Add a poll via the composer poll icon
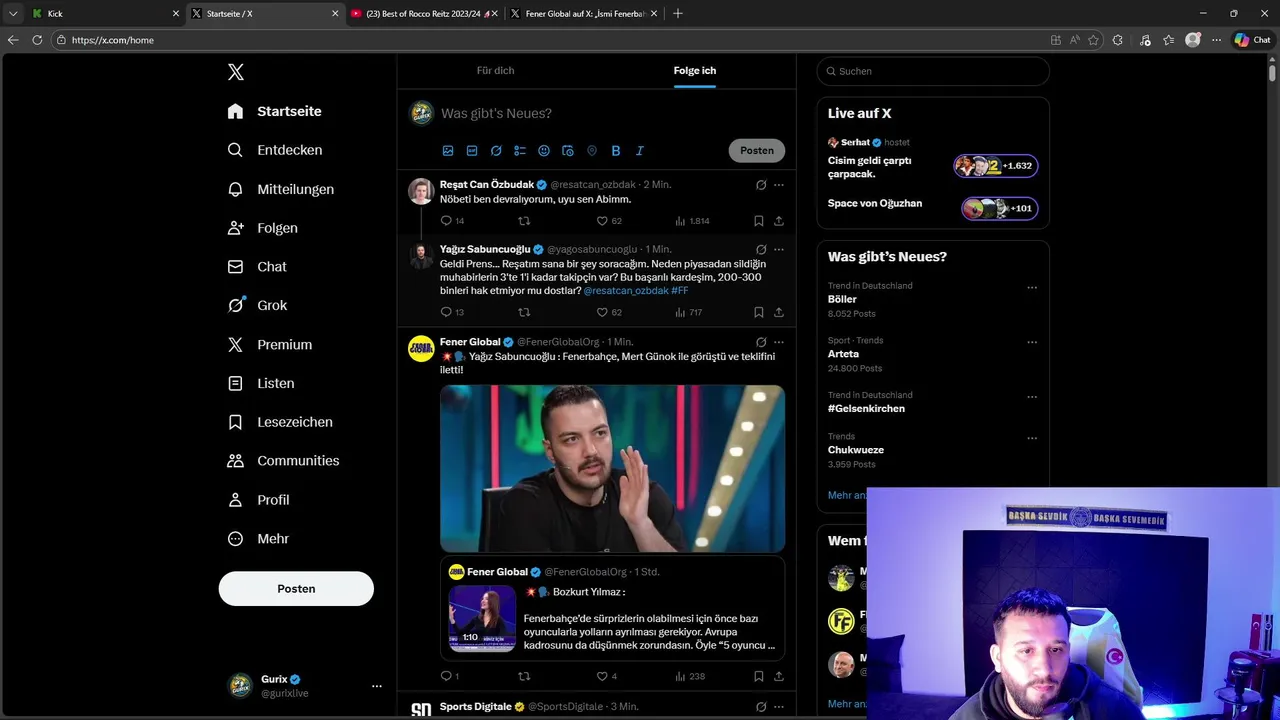 pyautogui.click(x=520, y=151)
